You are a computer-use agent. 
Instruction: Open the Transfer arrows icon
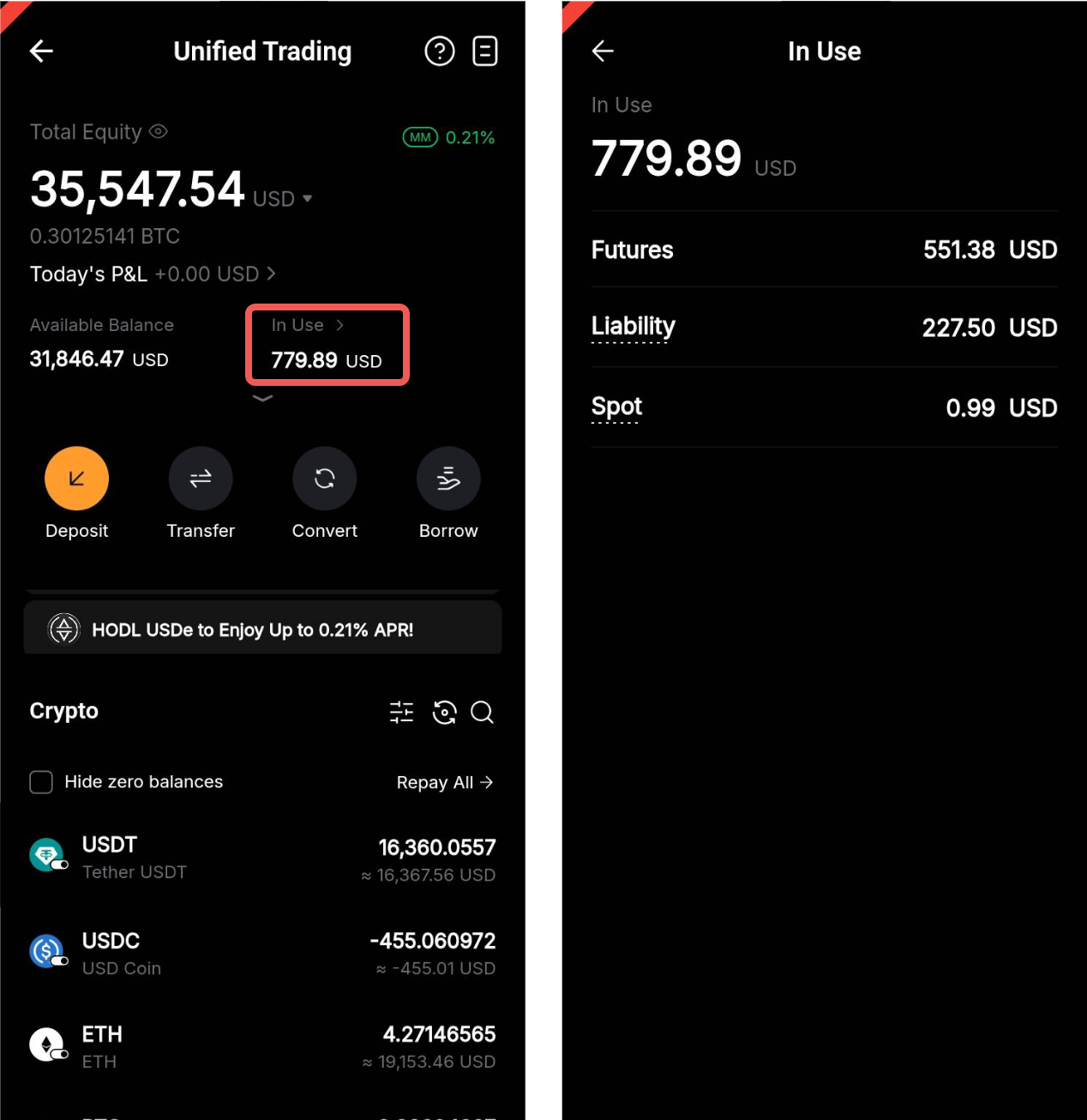201,479
